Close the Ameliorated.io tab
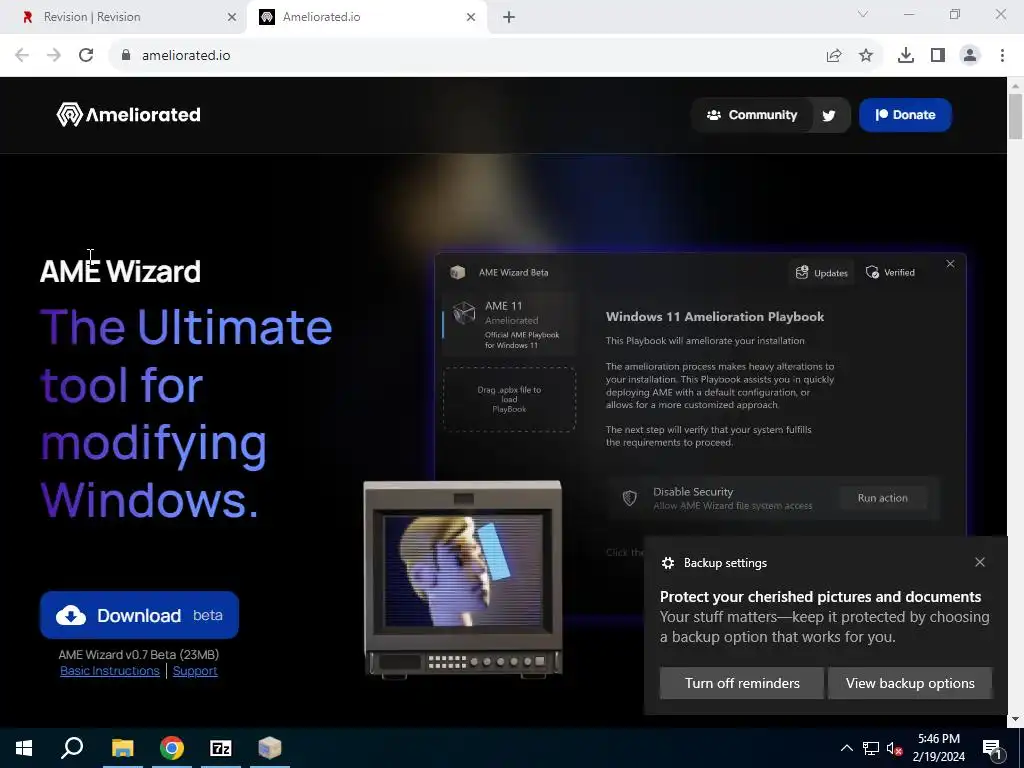1024x768 pixels. coord(471,17)
